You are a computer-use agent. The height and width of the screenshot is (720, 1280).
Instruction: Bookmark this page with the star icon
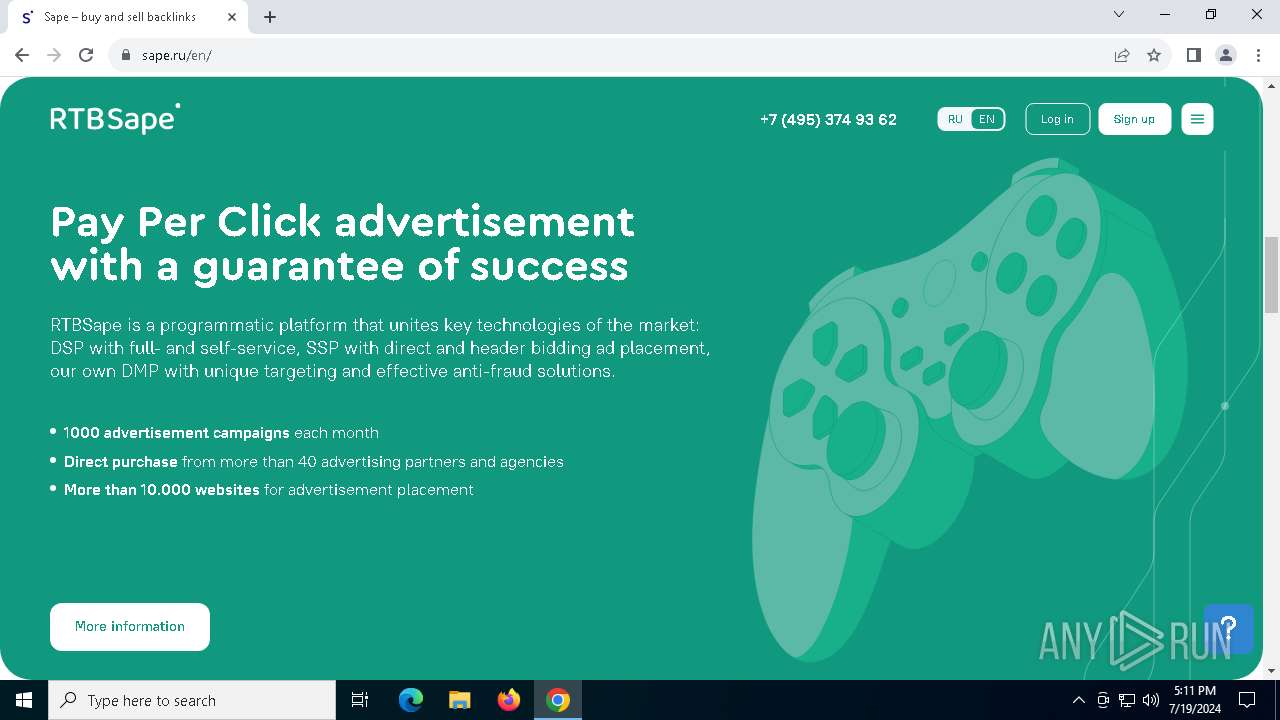tap(1154, 55)
